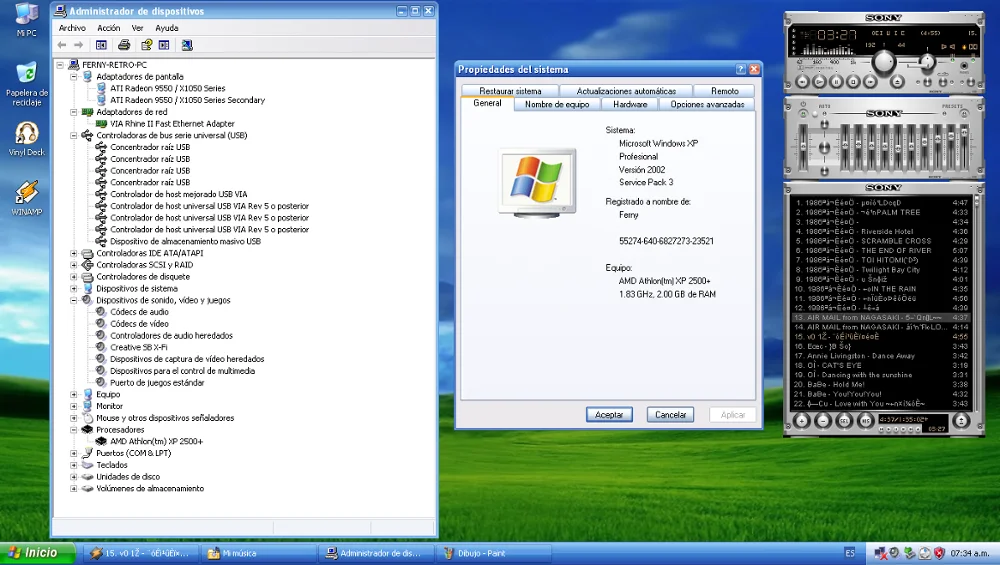
Task: Toggle the equalizer power on button
Action: pos(803,114)
